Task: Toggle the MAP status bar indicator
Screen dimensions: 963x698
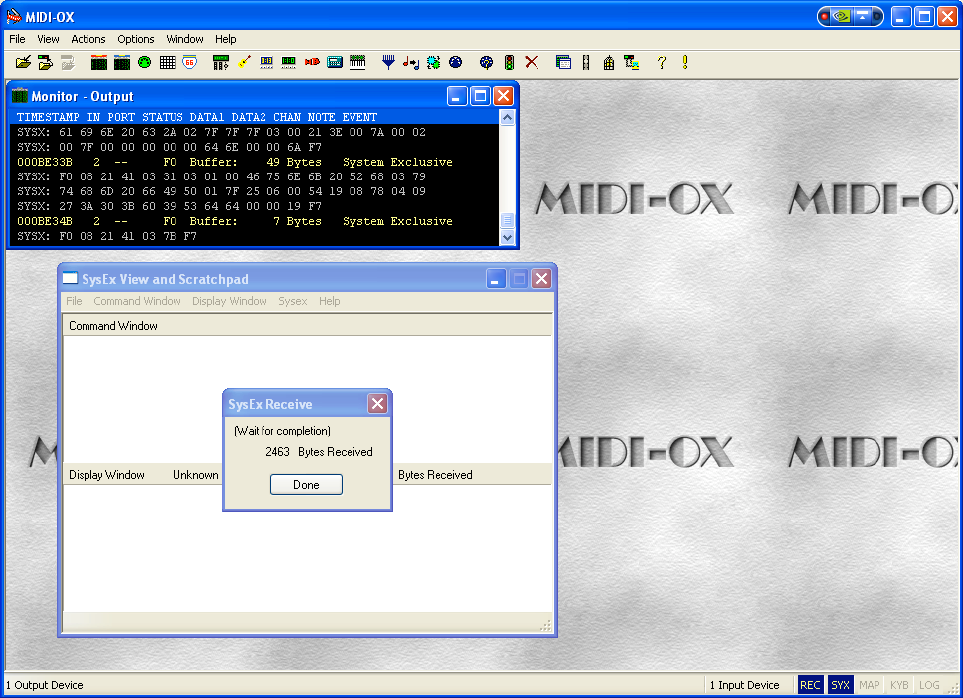Action: (869, 685)
